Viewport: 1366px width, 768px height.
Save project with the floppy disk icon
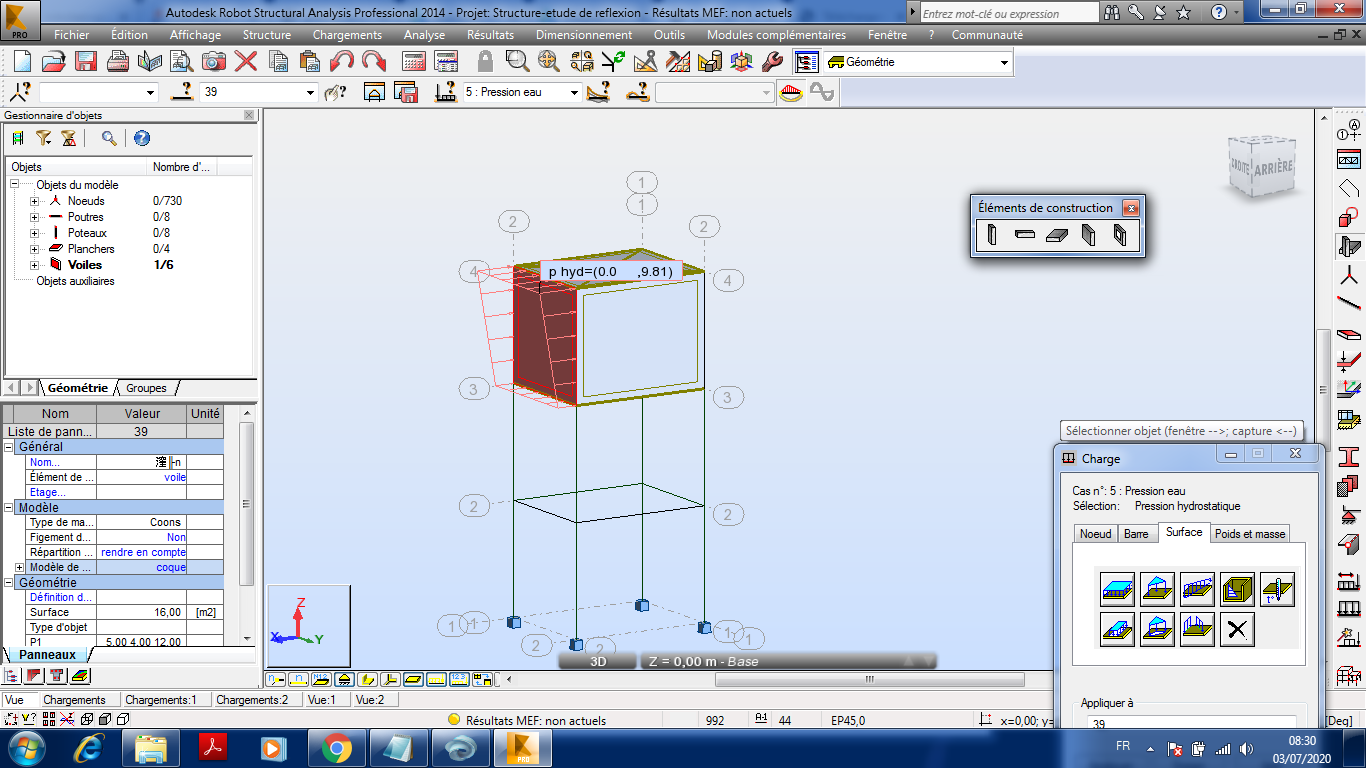click(86, 61)
